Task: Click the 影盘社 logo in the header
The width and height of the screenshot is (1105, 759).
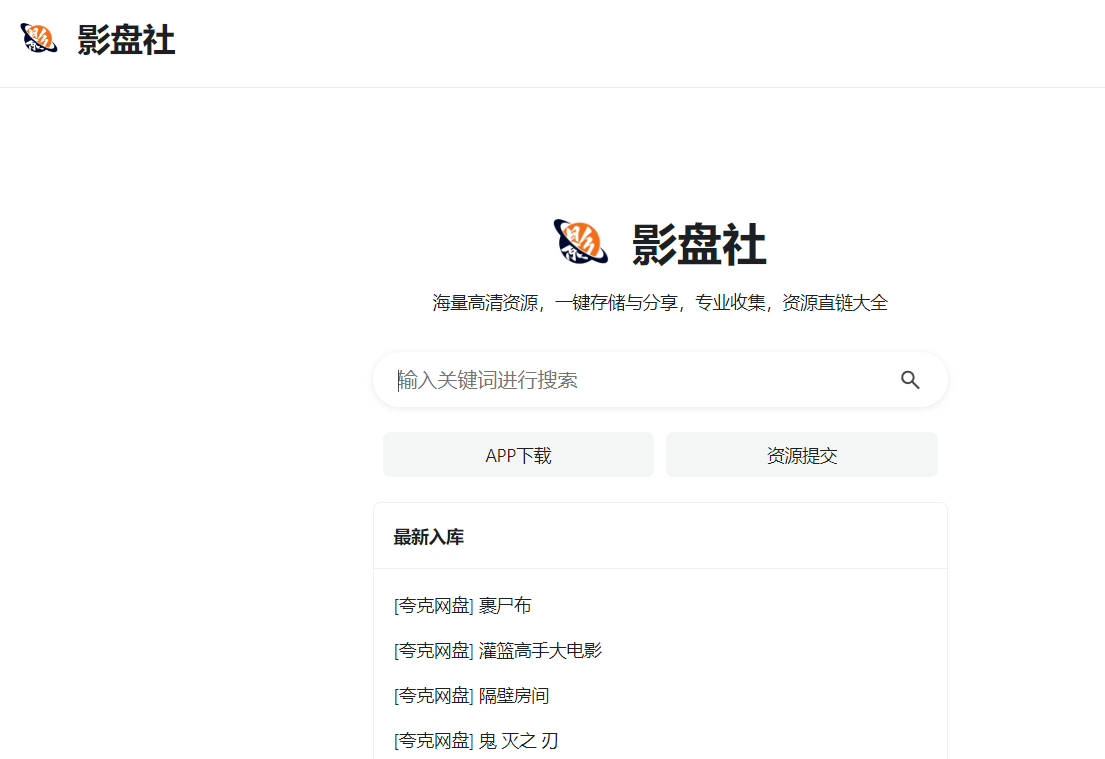Action: 97,41
